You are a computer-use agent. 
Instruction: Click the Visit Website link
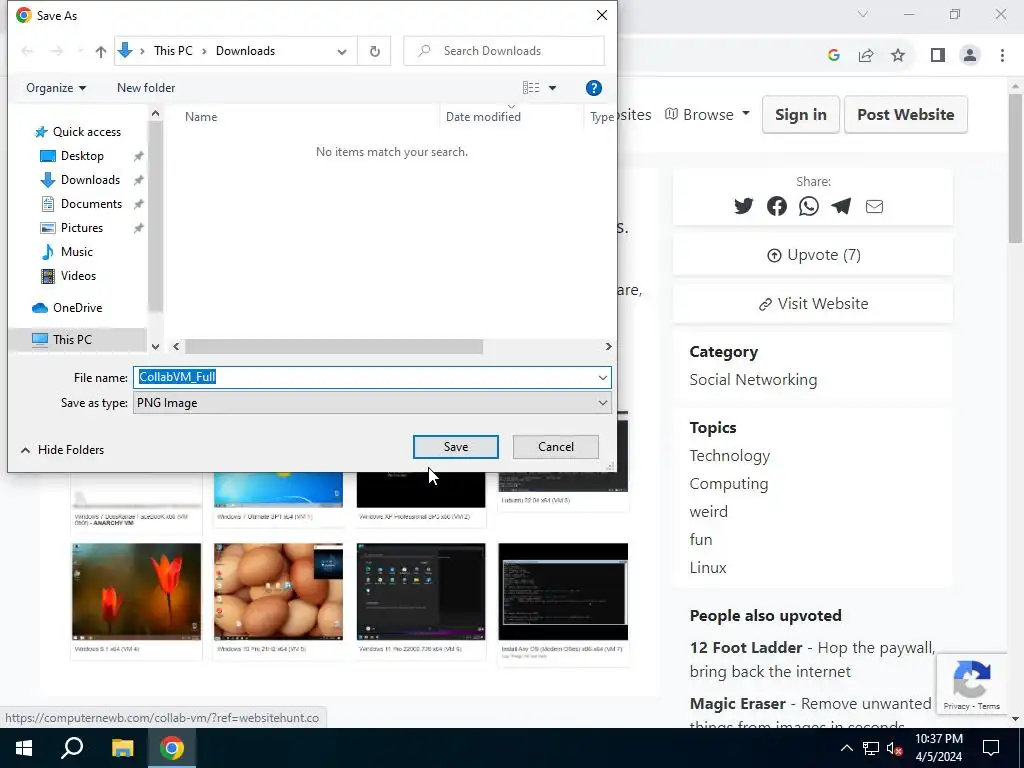click(813, 304)
